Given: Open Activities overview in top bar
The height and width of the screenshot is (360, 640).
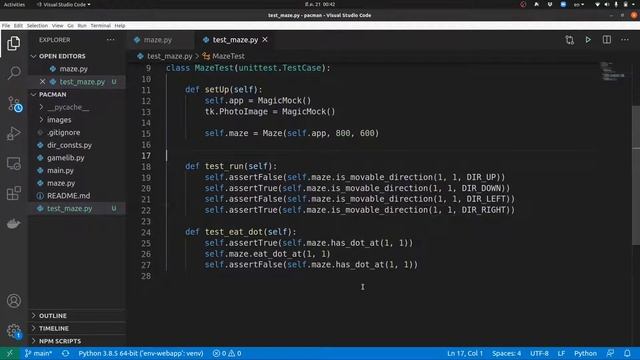Looking at the screenshot, I should (14, 4).
